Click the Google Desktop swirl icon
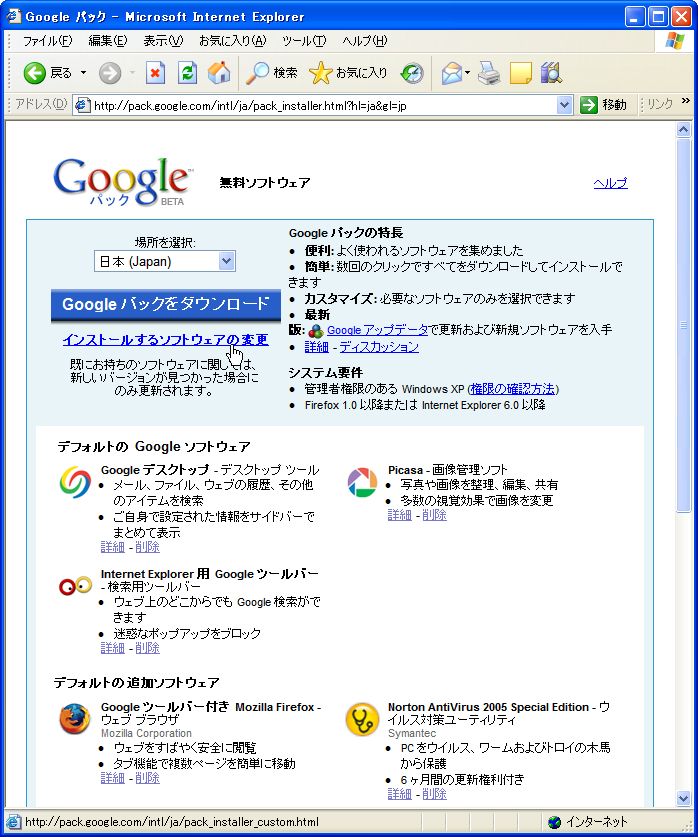This screenshot has height=837, width=698. (x=75, y=482)
